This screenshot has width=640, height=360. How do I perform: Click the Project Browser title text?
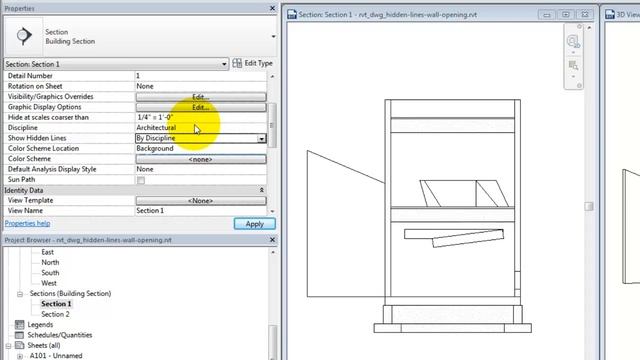point(88,240)
